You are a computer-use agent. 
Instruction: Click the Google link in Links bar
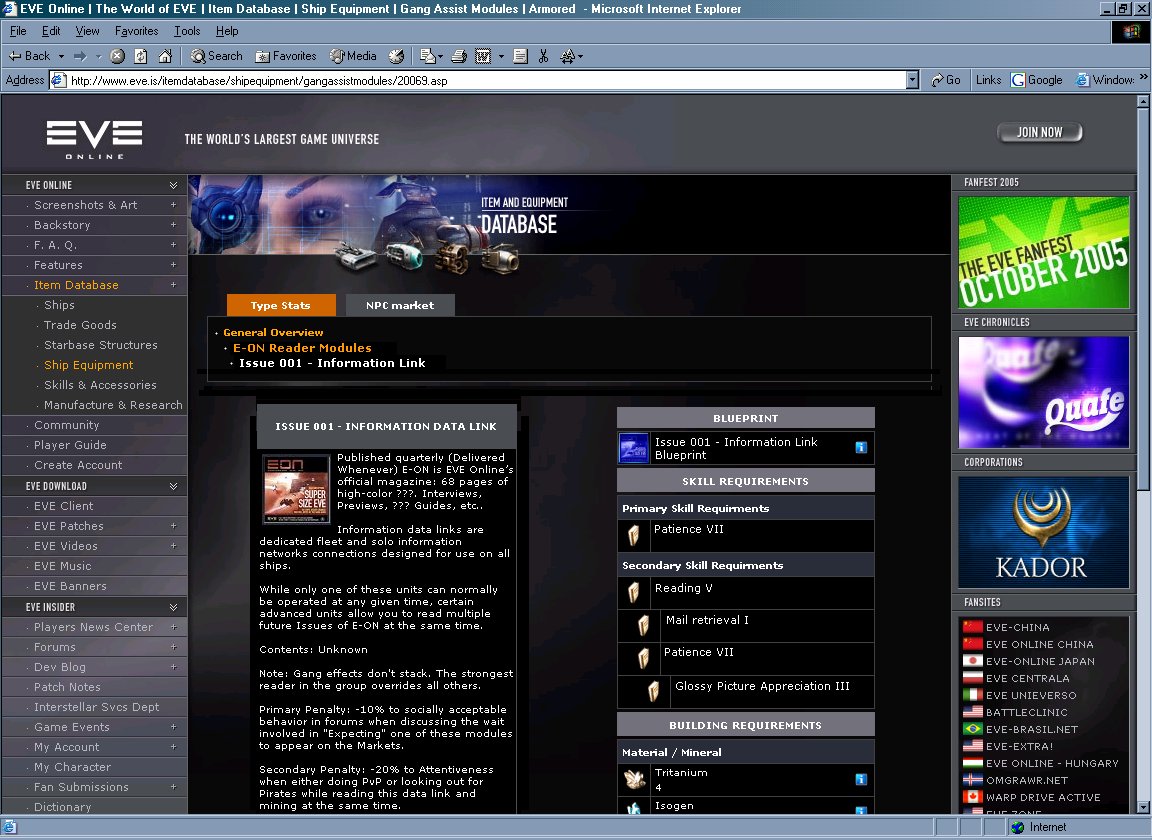(x=1037, y=80)
